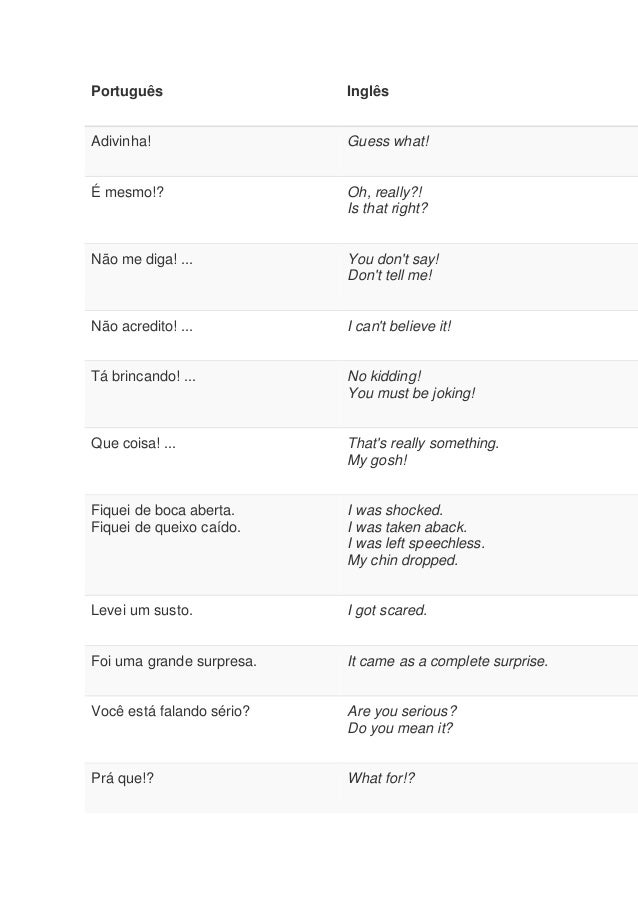Click "I can't believe it!" translation
Screen dimensions: 638x903
pos(399,326)
